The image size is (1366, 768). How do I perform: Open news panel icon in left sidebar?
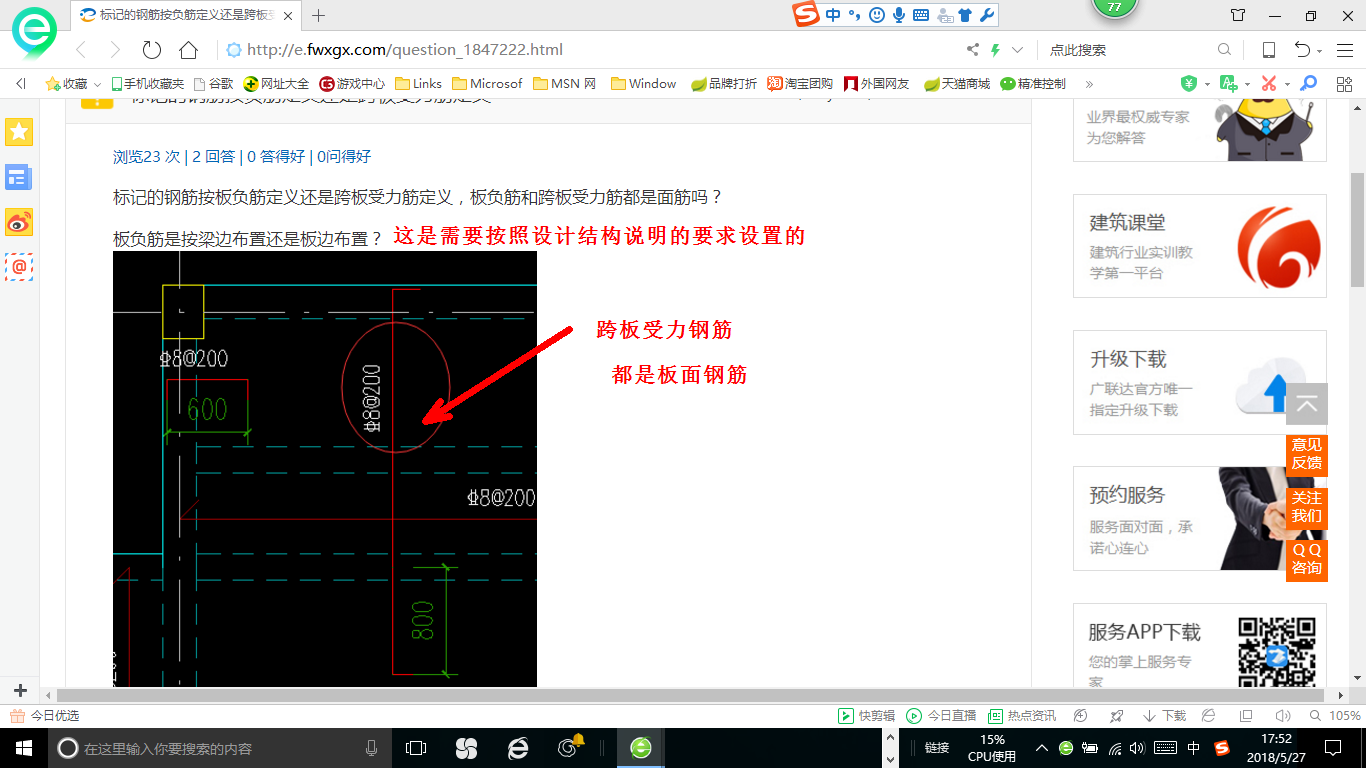(19, 178)
